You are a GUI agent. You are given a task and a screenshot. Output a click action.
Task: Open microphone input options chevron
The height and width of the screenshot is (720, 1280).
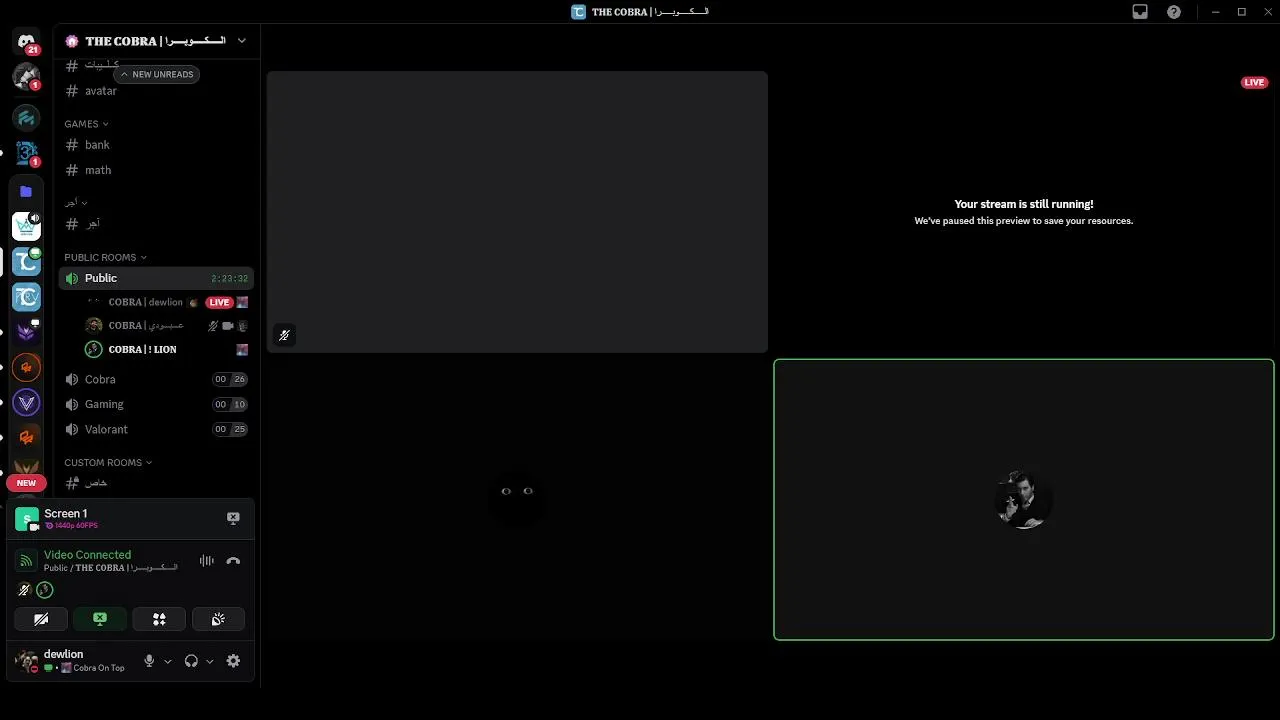pos(167,661)
